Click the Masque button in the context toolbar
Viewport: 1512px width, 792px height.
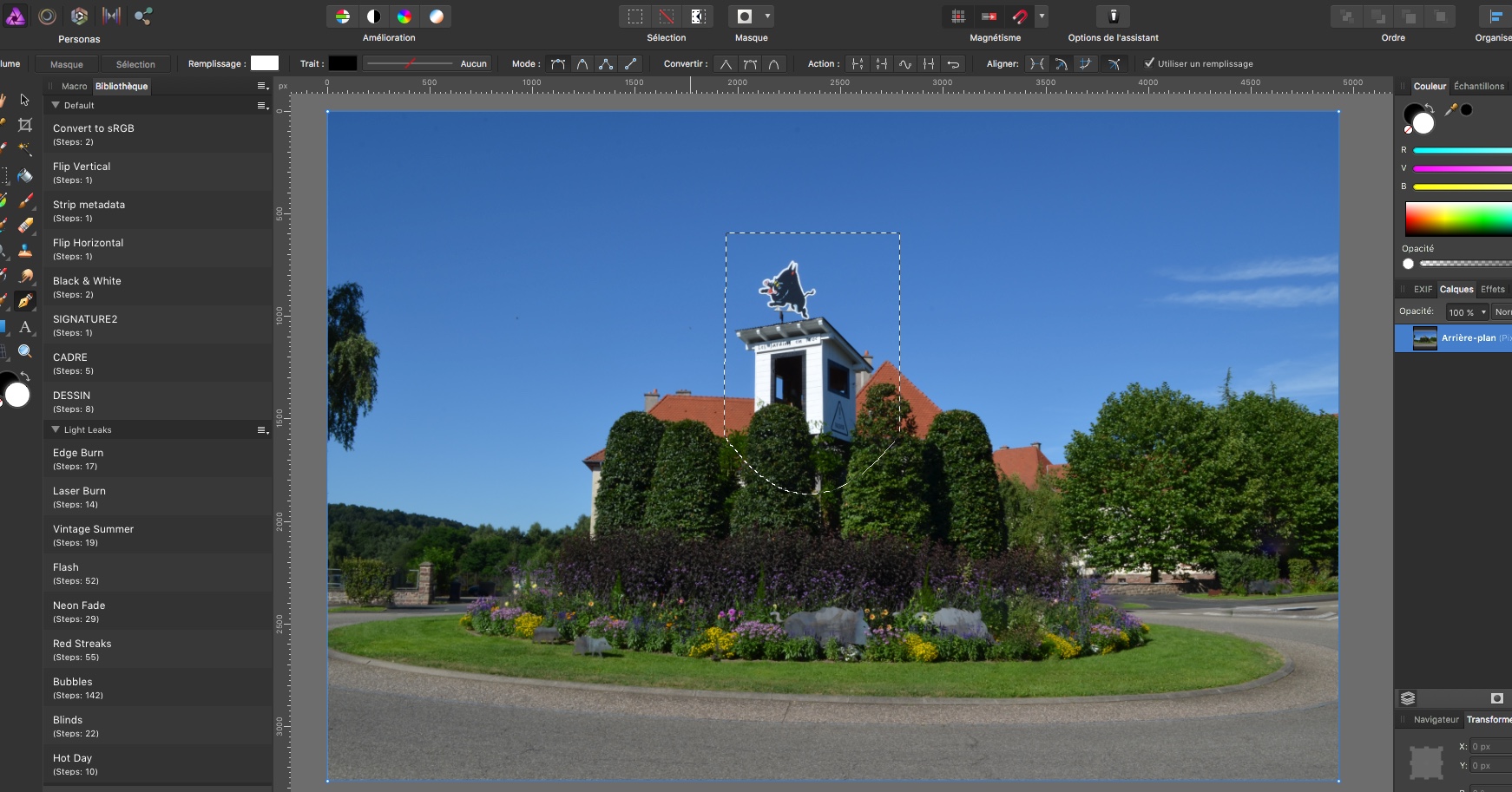pos(67,64)
